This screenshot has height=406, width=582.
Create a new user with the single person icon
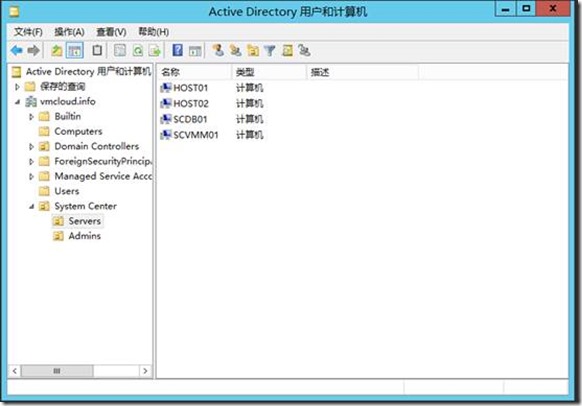coord(218,50)
